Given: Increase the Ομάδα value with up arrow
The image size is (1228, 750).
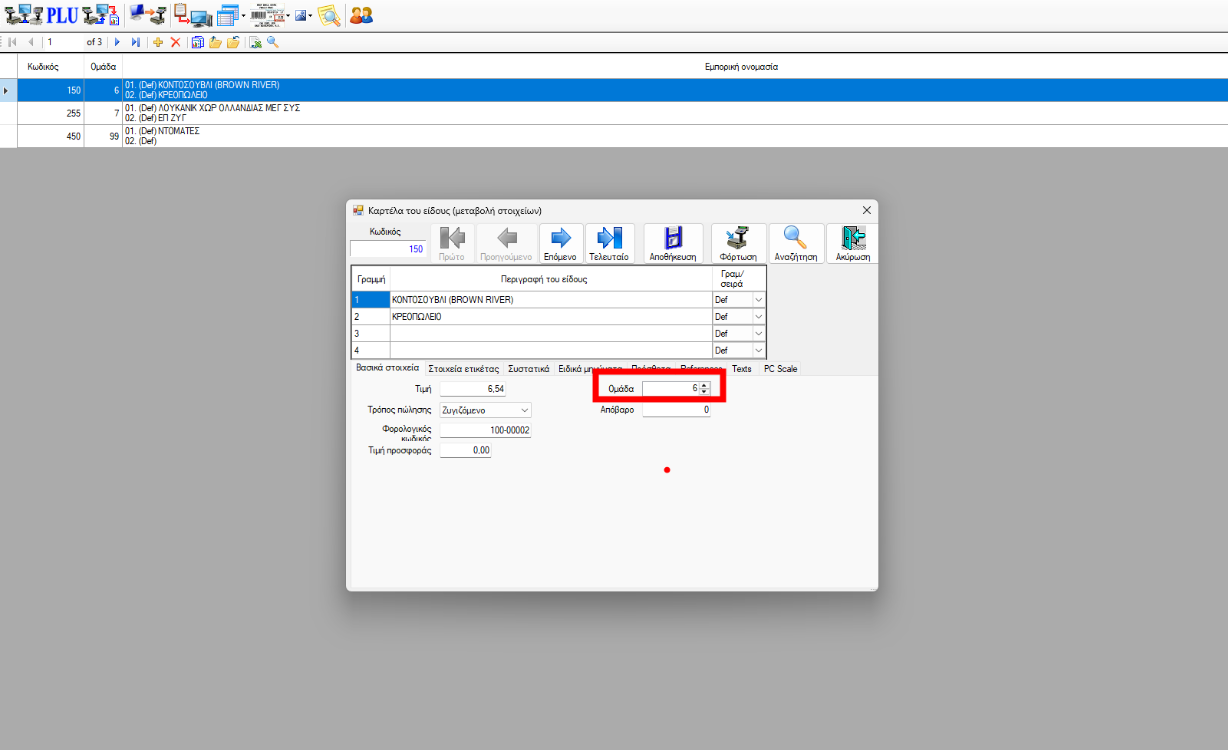Looking at the screenshot, I should pos(704,385).
